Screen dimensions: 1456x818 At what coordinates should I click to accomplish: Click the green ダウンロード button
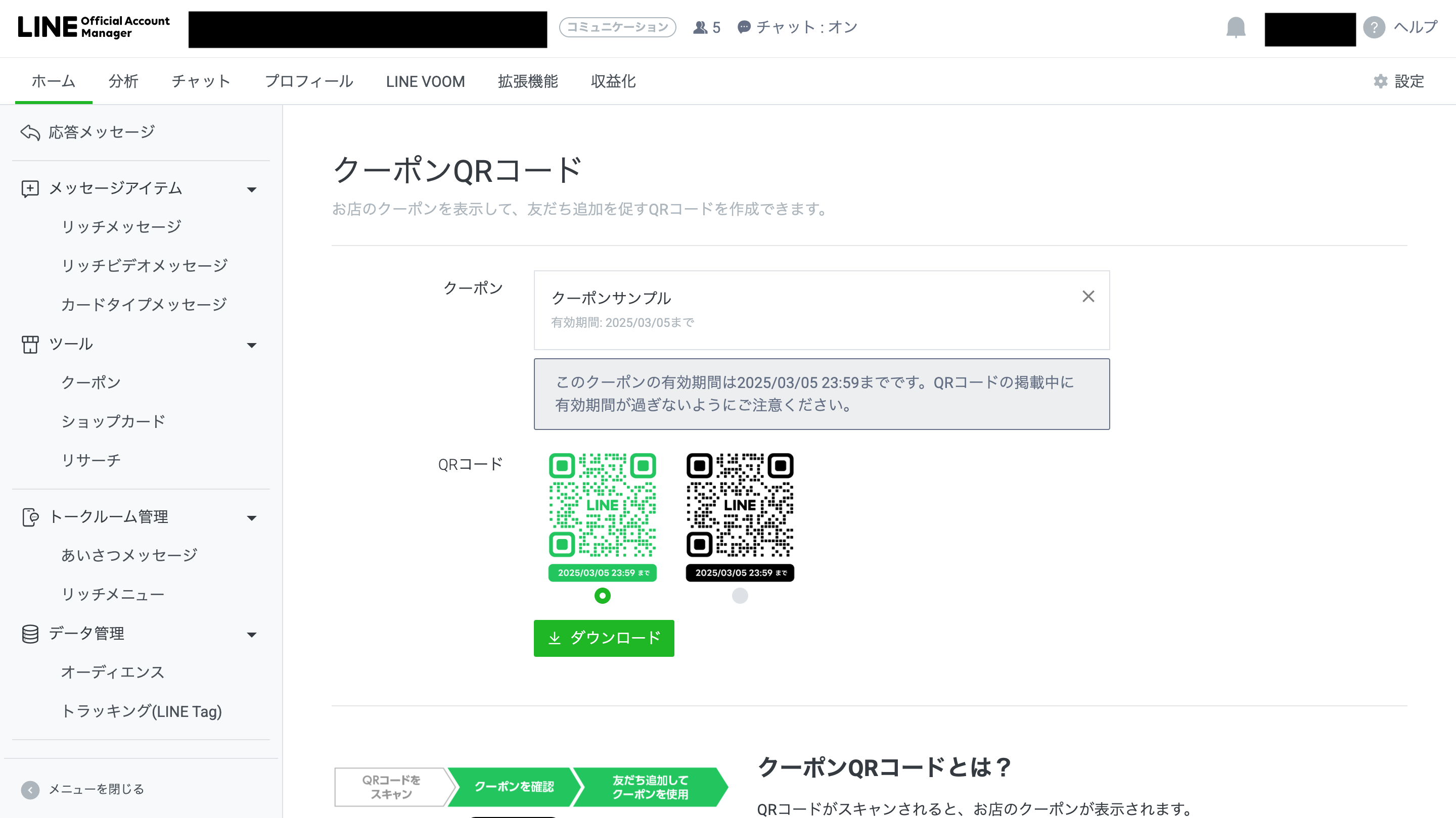pos(603,638)
